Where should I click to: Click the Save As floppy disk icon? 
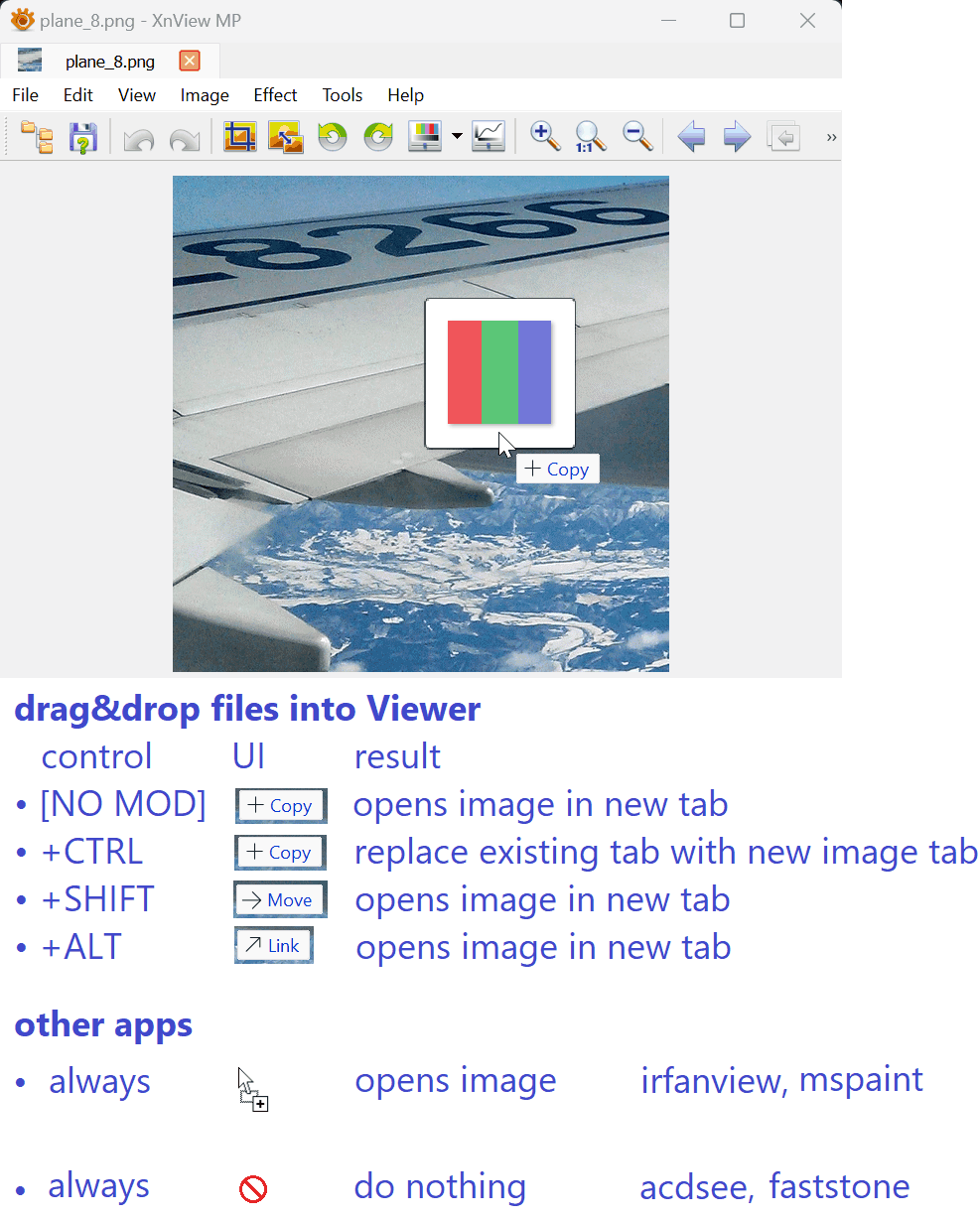82,137
